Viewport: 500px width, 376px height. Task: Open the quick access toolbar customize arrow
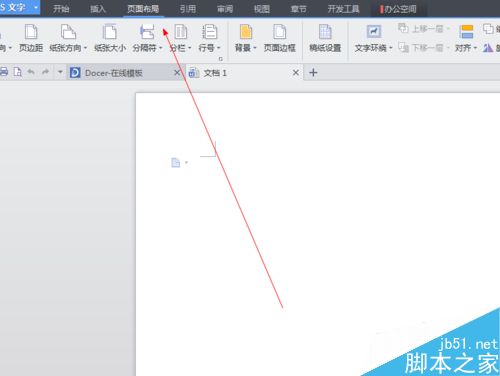[x=60, y=72]
